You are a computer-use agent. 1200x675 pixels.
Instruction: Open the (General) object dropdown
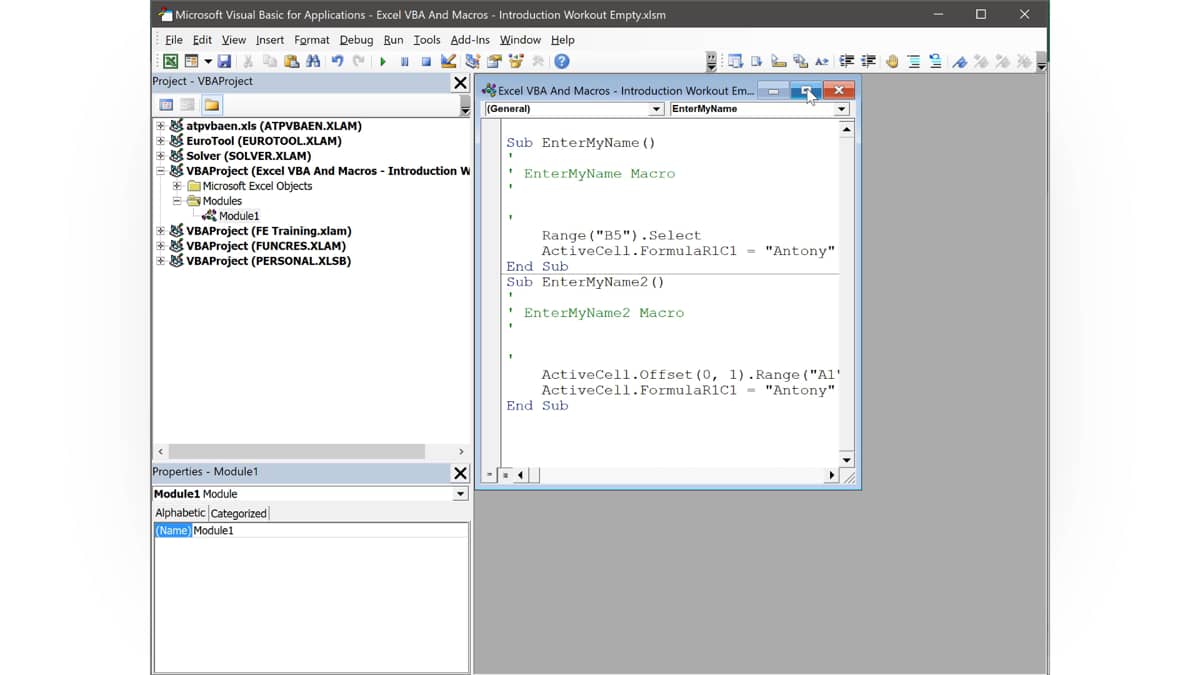(x=656, y=109)
